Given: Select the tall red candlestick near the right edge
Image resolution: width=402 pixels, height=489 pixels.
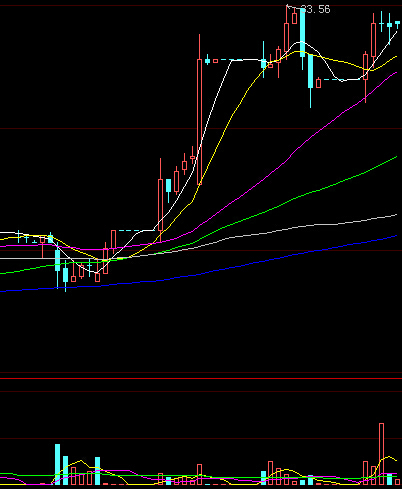Looking at the screenshot, I should 373,40.
